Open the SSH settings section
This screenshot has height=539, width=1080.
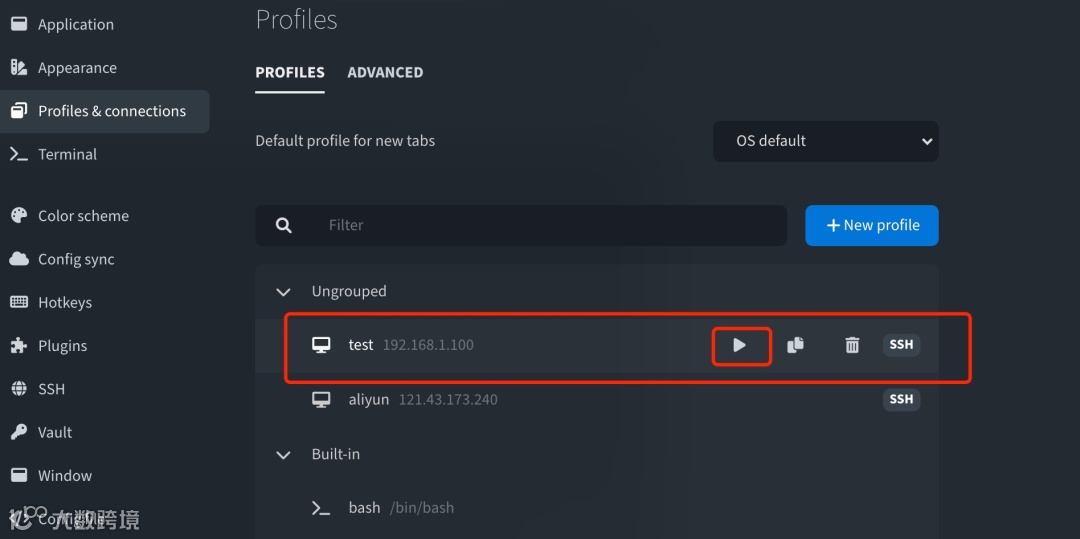tap(51, 389)
